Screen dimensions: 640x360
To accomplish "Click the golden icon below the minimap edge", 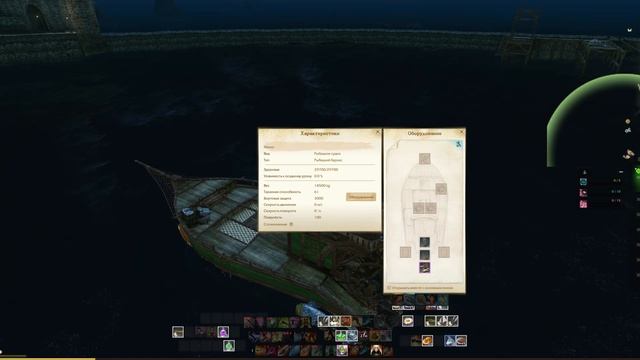I will pos(629,155).
